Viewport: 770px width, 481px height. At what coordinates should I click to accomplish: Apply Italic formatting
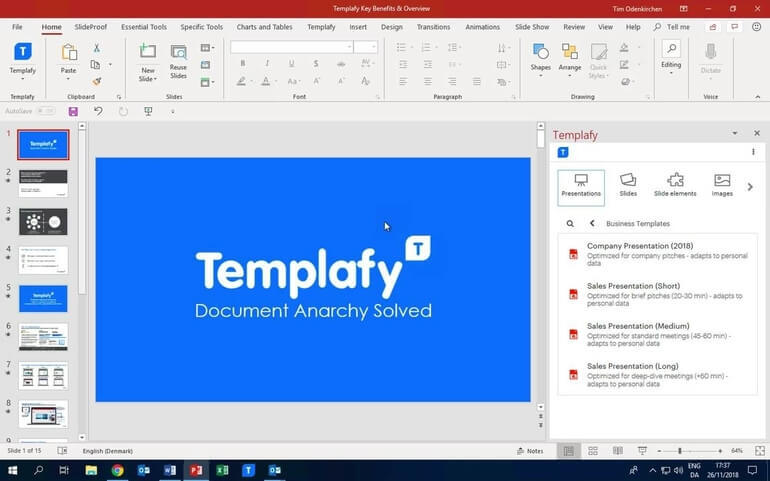coord(267,63)
